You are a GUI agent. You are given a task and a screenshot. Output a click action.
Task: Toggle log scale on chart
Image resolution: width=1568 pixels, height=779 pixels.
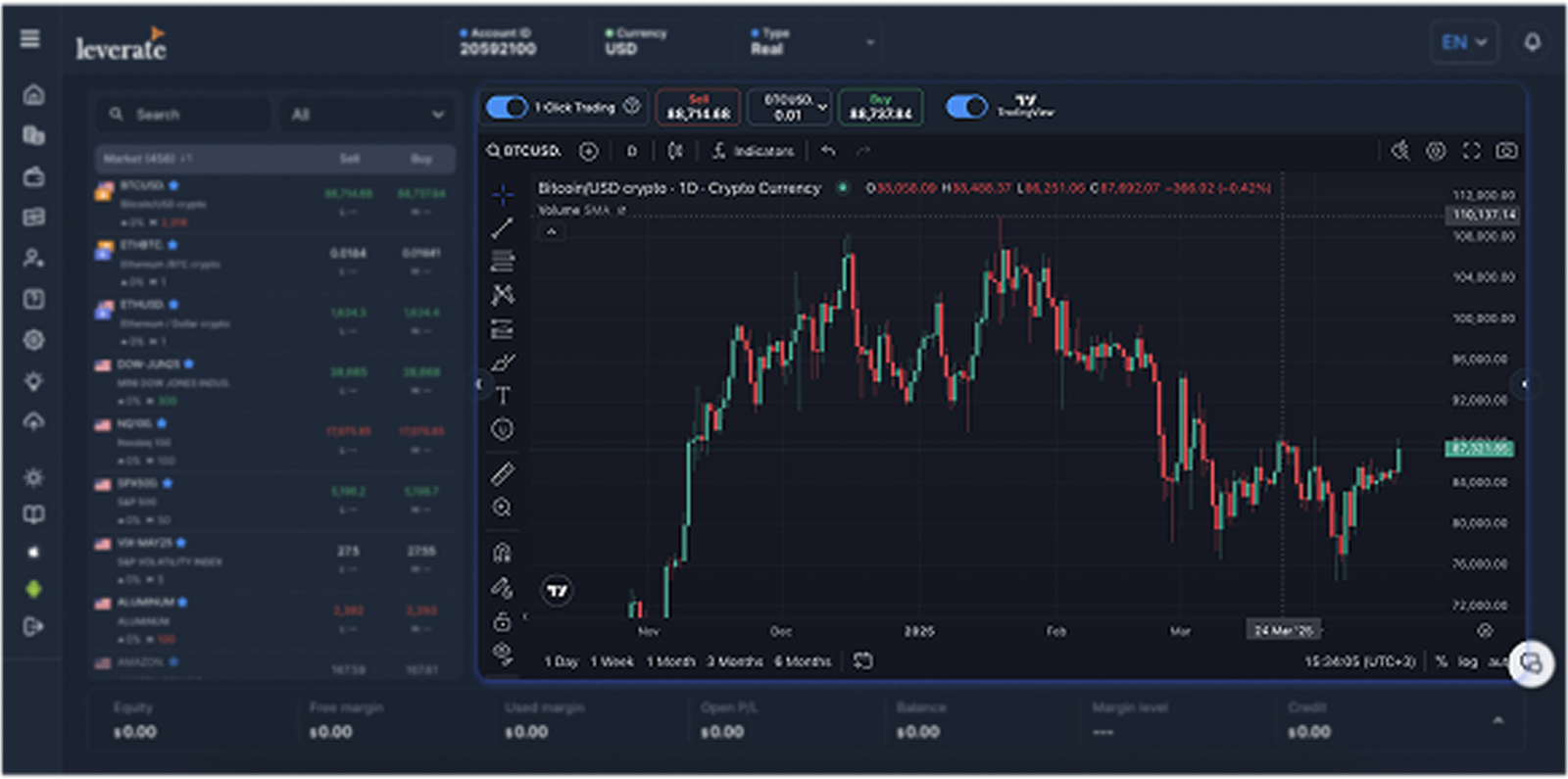click(x=1467, y=661)
